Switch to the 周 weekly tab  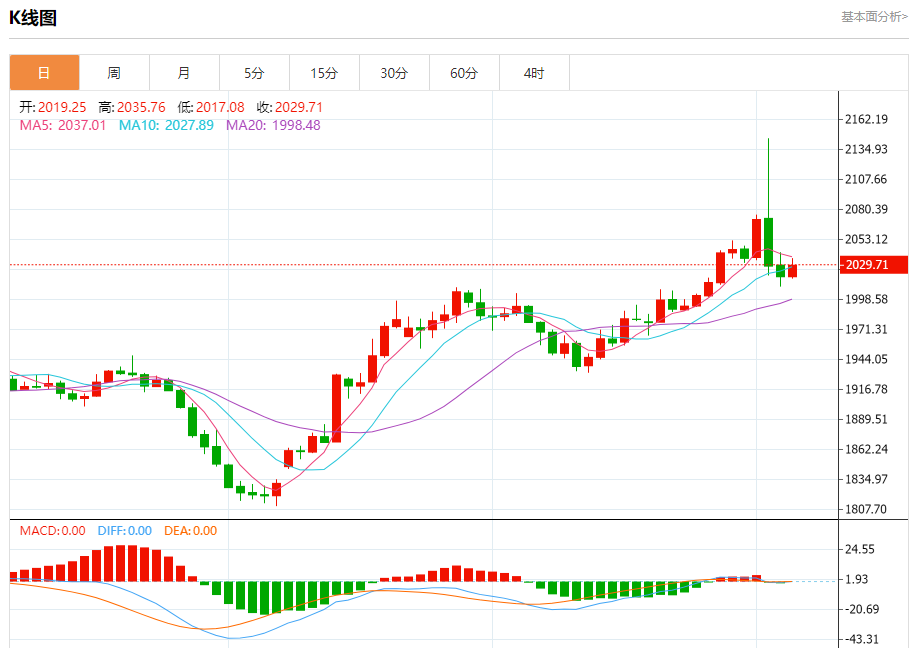pyautogui.click(x=114, y=73)
